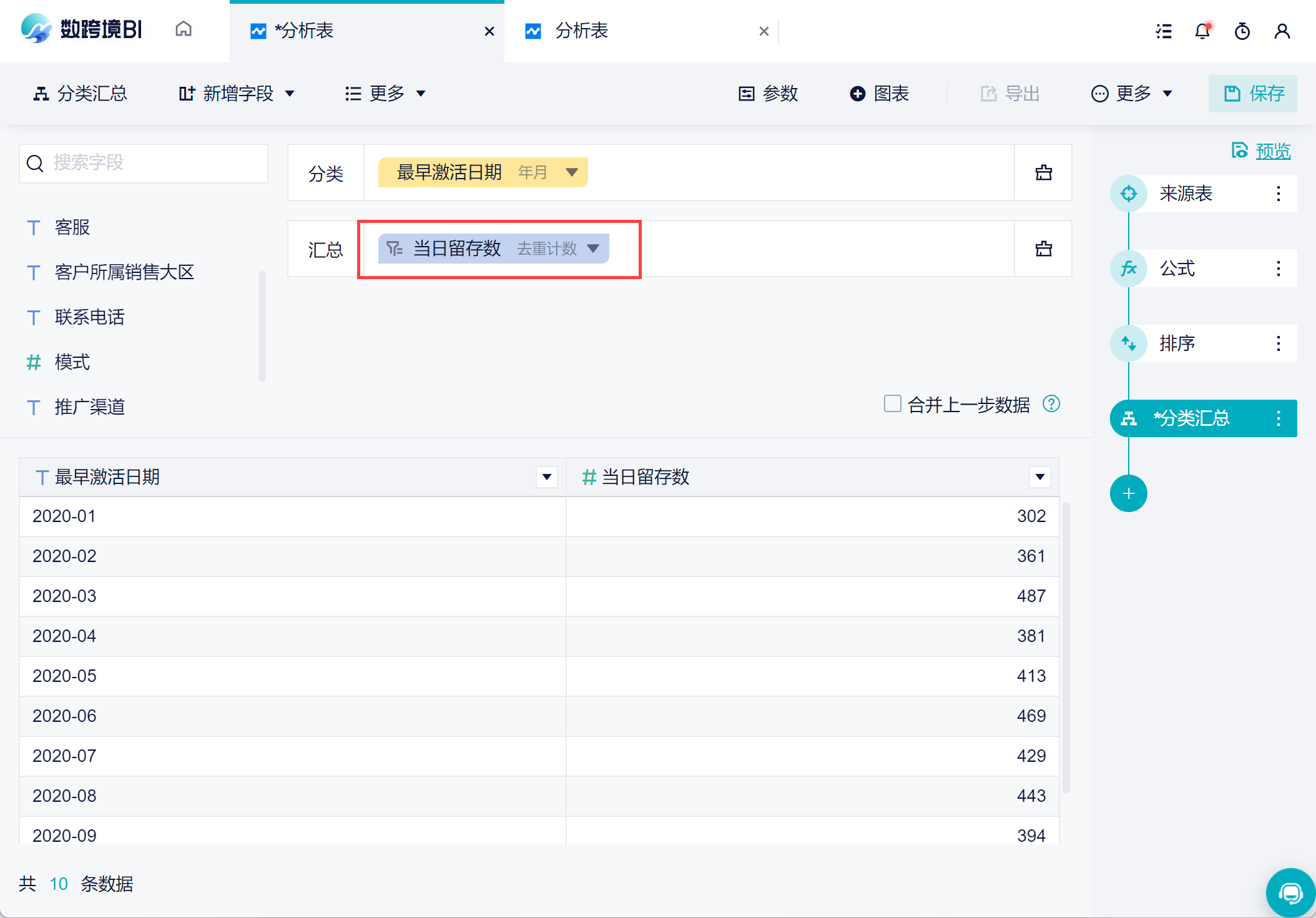This screenshot has width=1316, height=918.
Task: Open the notification bell
Action: pyautogui.click(x=1202, y=31)
